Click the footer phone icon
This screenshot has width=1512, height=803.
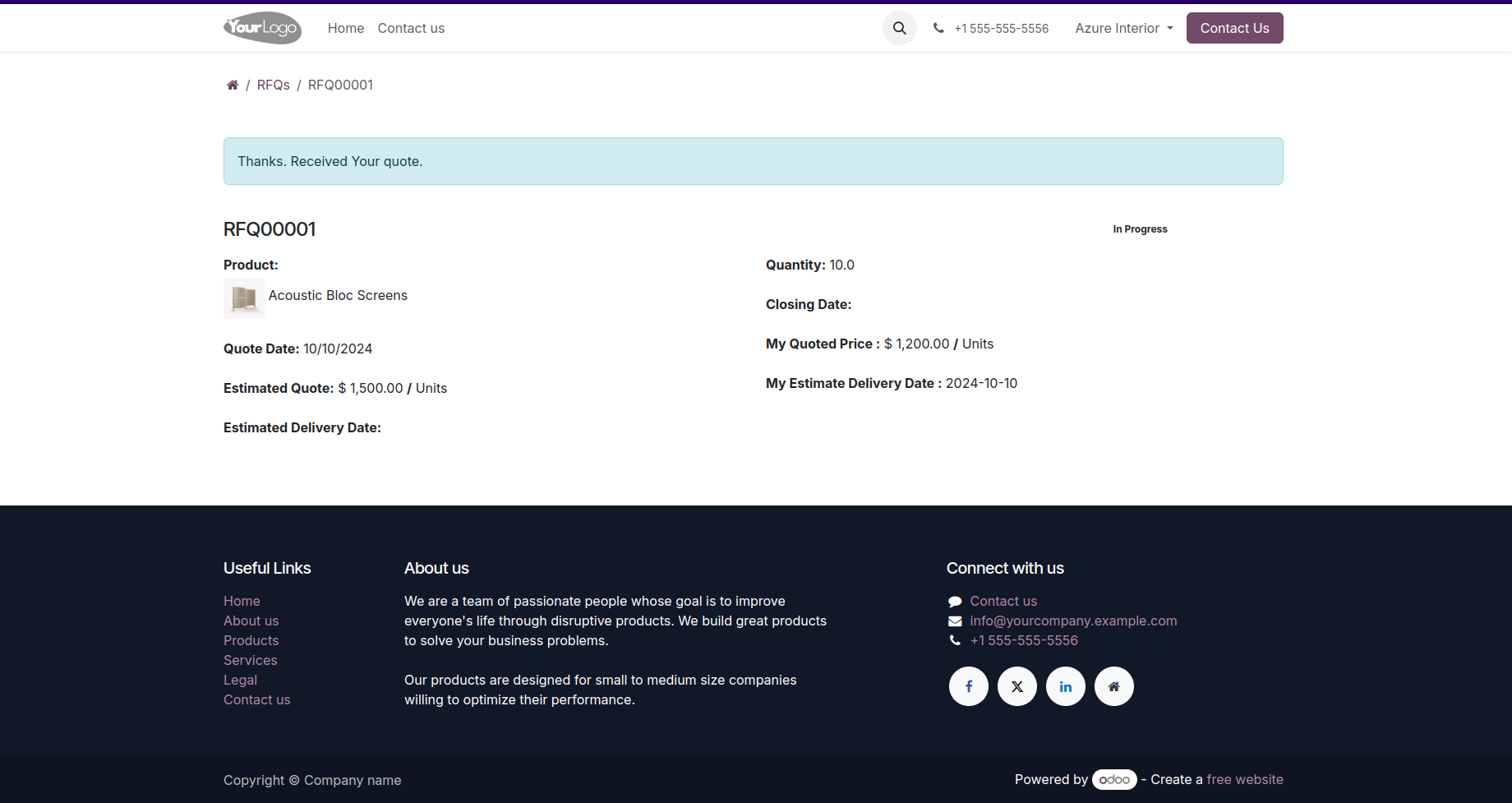click(x=955, y=640)
